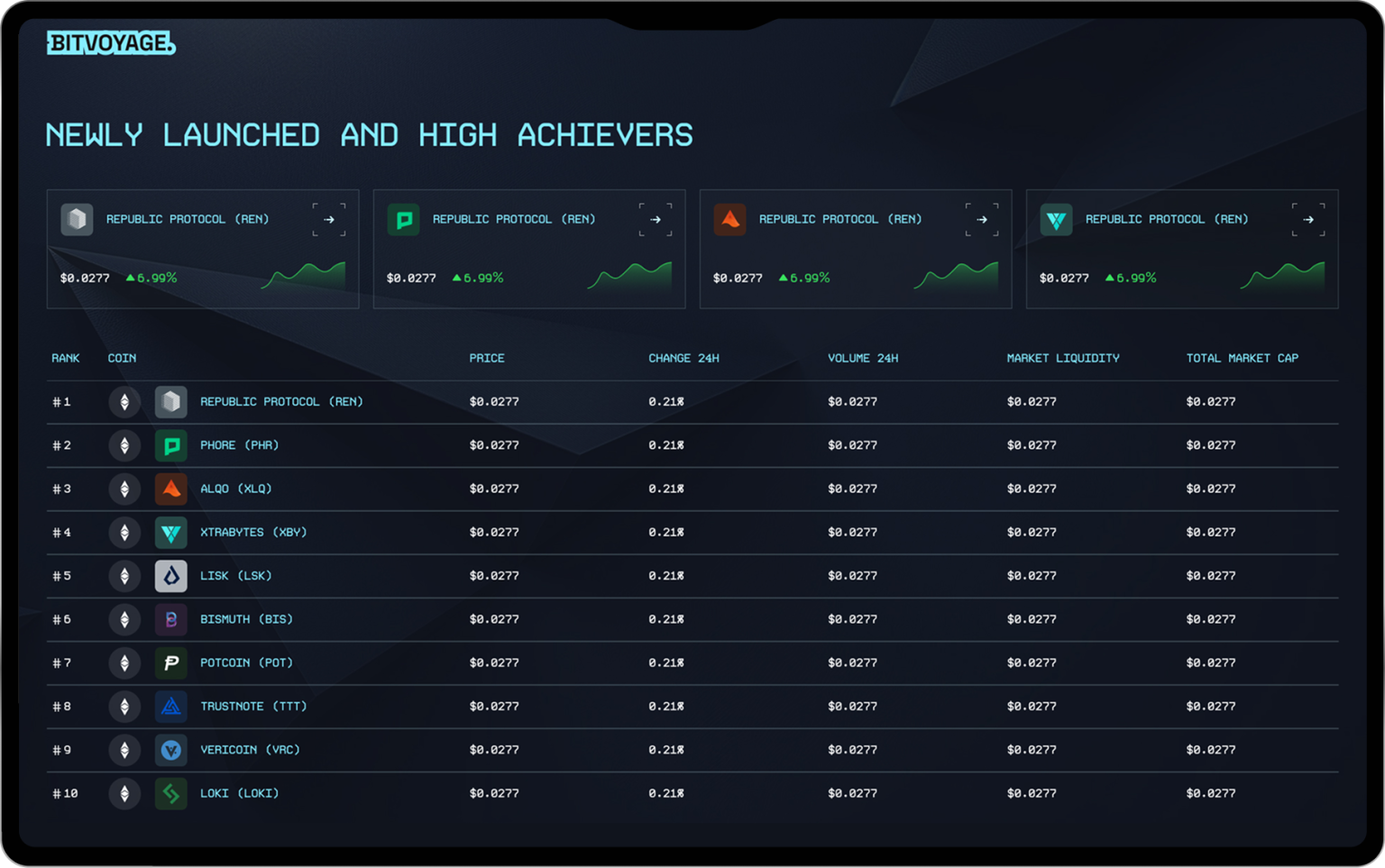Click the Ethereum icon in the Phore row

[124, 445]
